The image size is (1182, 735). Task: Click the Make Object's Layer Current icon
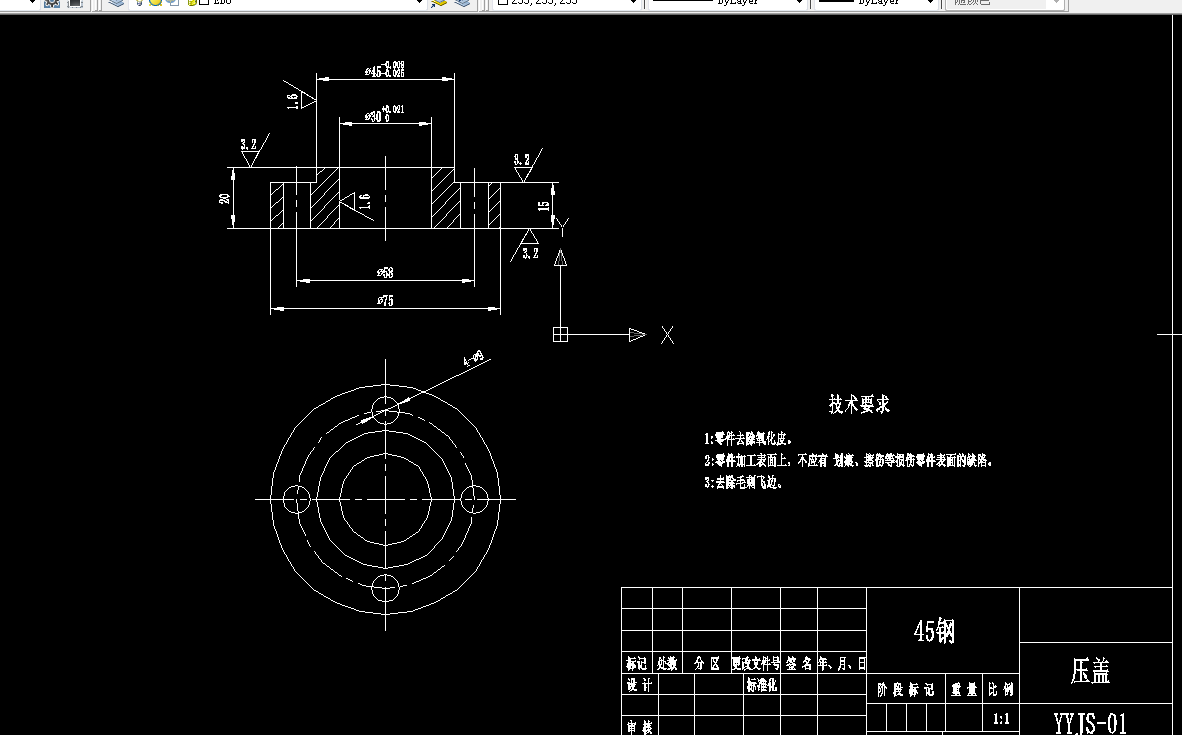click(x=438, y=3)
